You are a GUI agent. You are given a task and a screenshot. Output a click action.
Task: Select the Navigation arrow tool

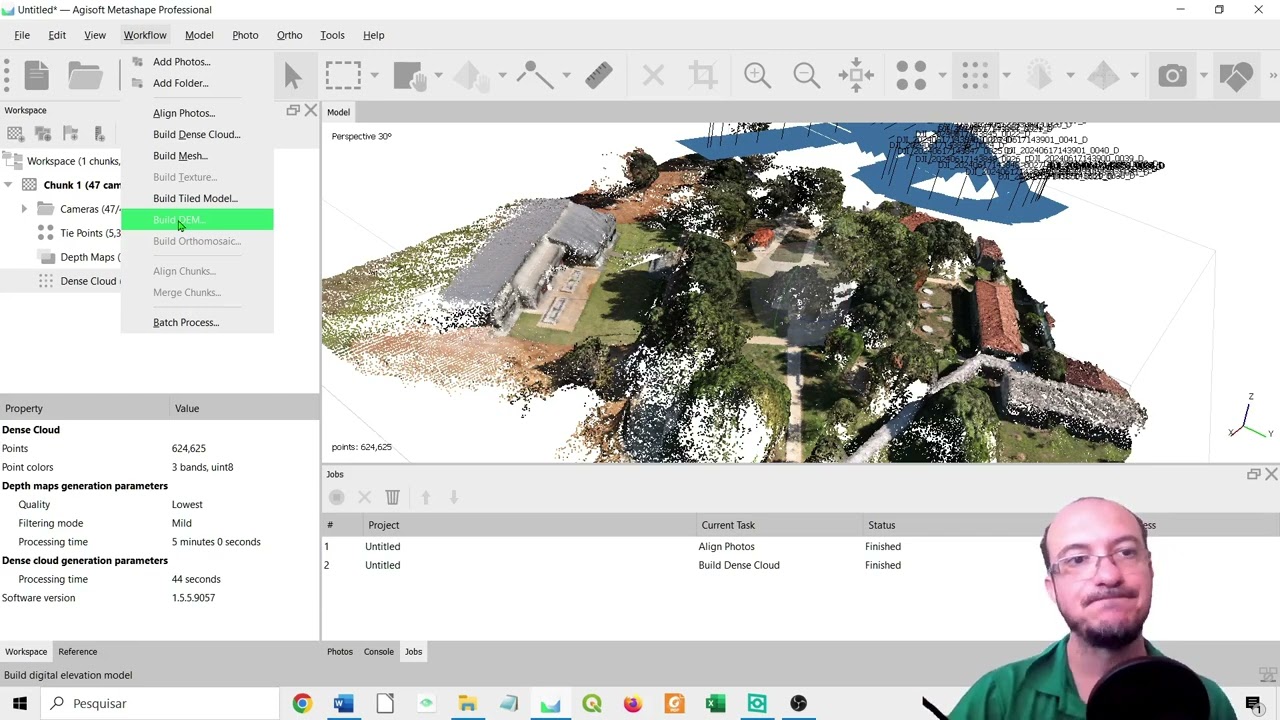point(293,76)
